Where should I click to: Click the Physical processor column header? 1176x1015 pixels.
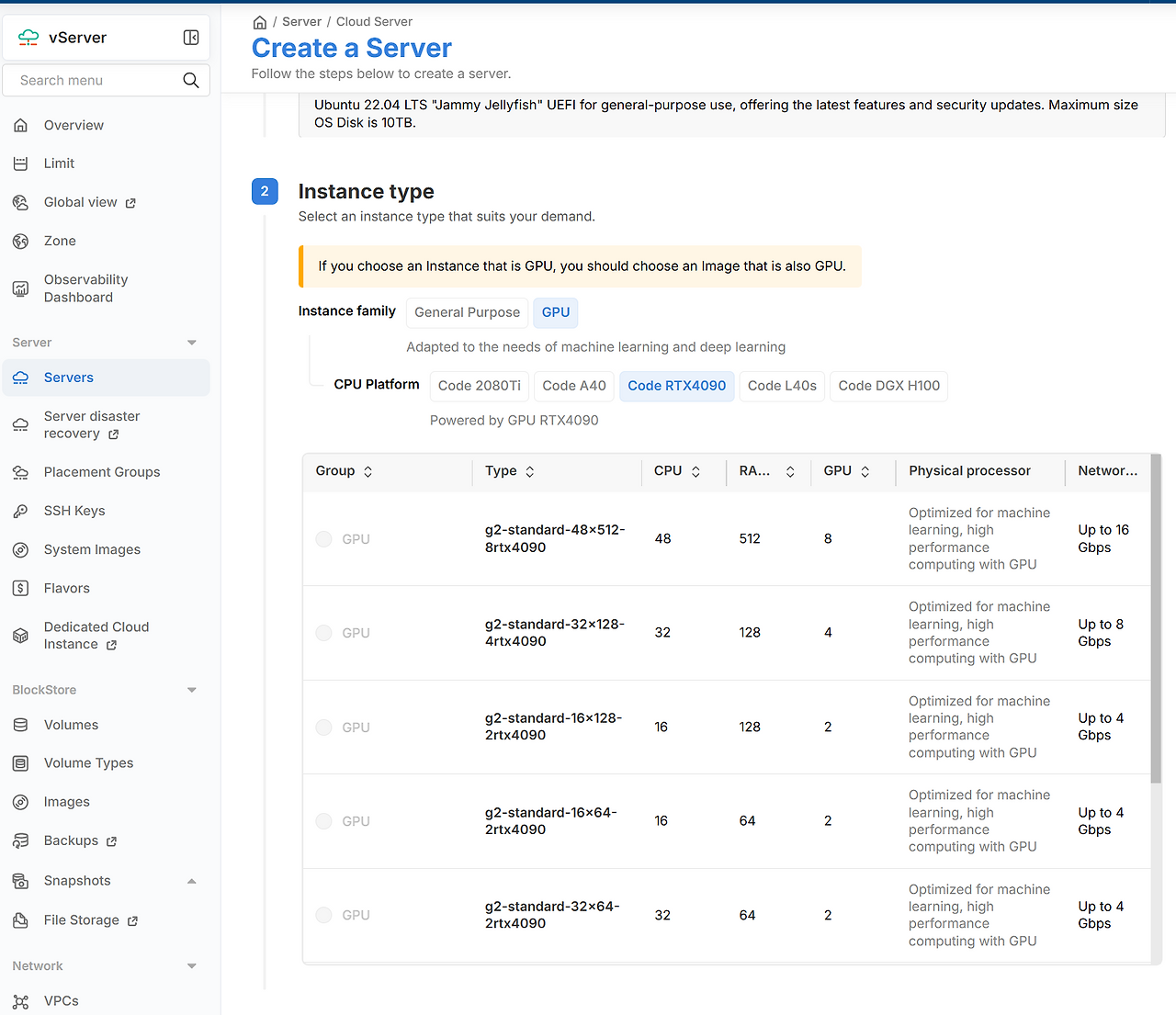(970, 471)
